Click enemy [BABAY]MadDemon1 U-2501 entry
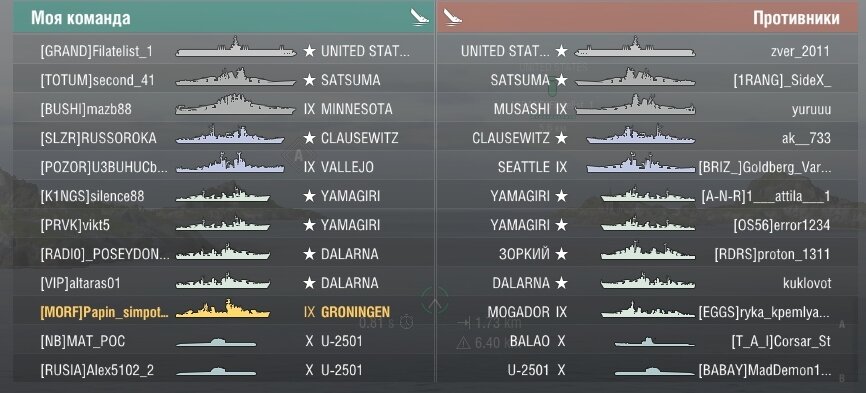This screenshot has width=866, height=393. (647, 370)
